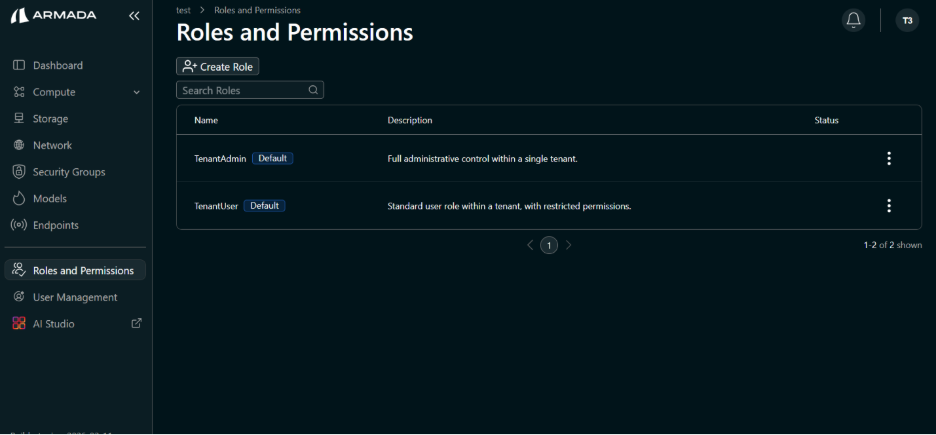Image resolution: width=936 pixels, height=435 pixels.
Task: Focus the Search Roles field
Action: pos(244,90)
